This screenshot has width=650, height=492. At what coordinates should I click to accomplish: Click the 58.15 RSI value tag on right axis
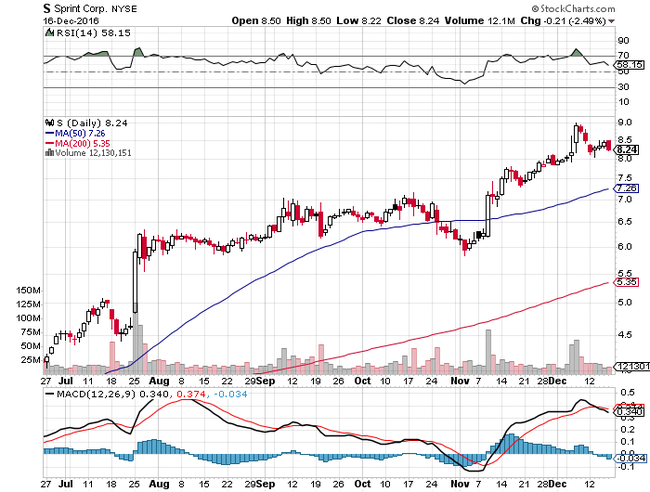click(x=629, y=65)
